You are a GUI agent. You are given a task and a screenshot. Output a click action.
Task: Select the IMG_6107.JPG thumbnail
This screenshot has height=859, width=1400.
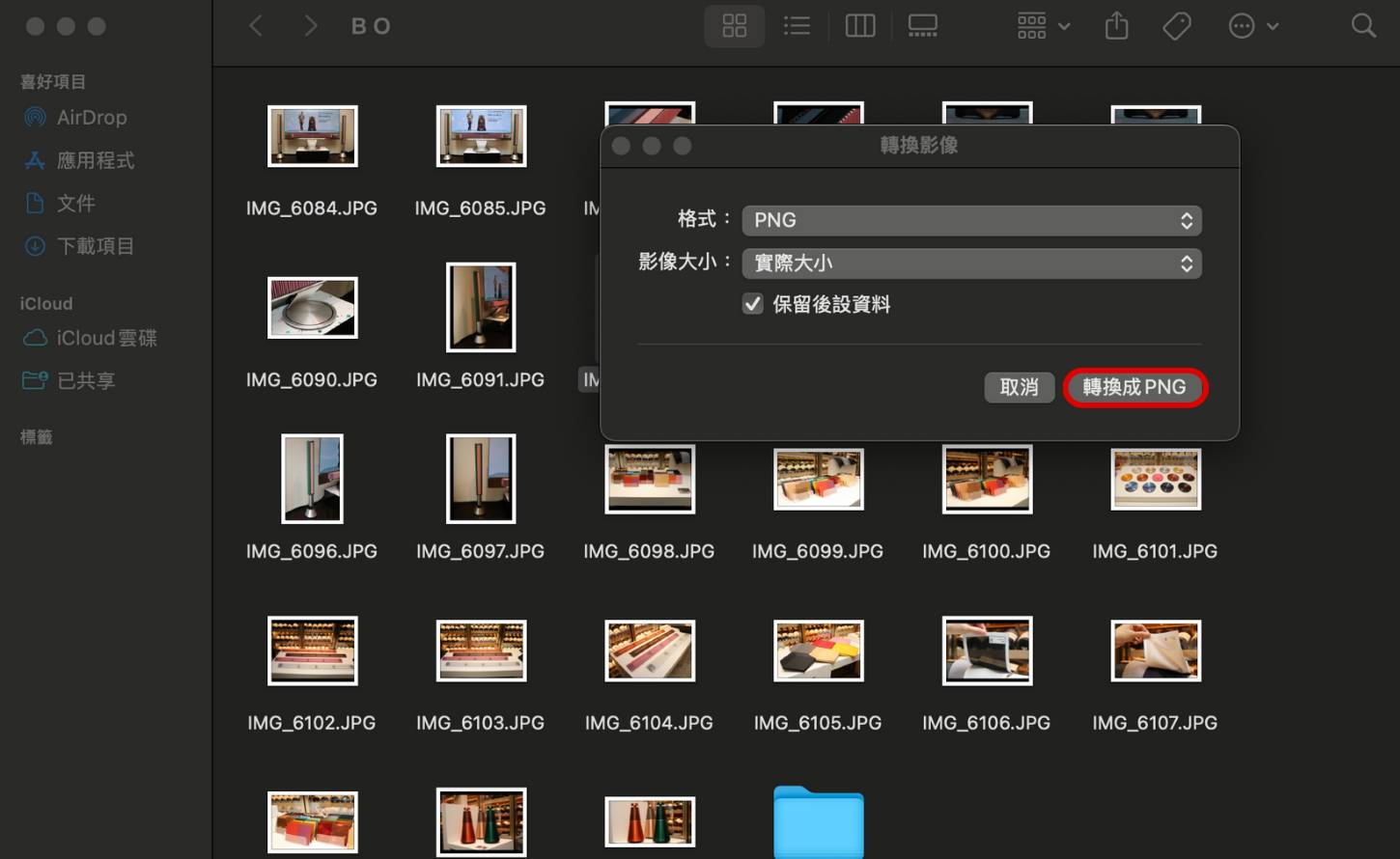pos(1156,651)
